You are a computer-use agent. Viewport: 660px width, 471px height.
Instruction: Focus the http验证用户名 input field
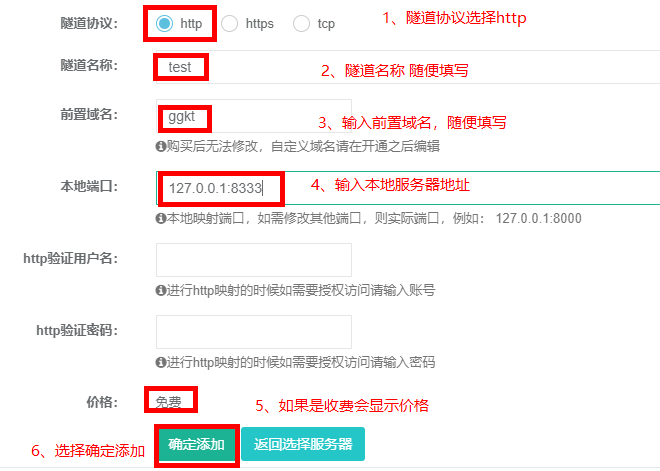coord(254,260)
